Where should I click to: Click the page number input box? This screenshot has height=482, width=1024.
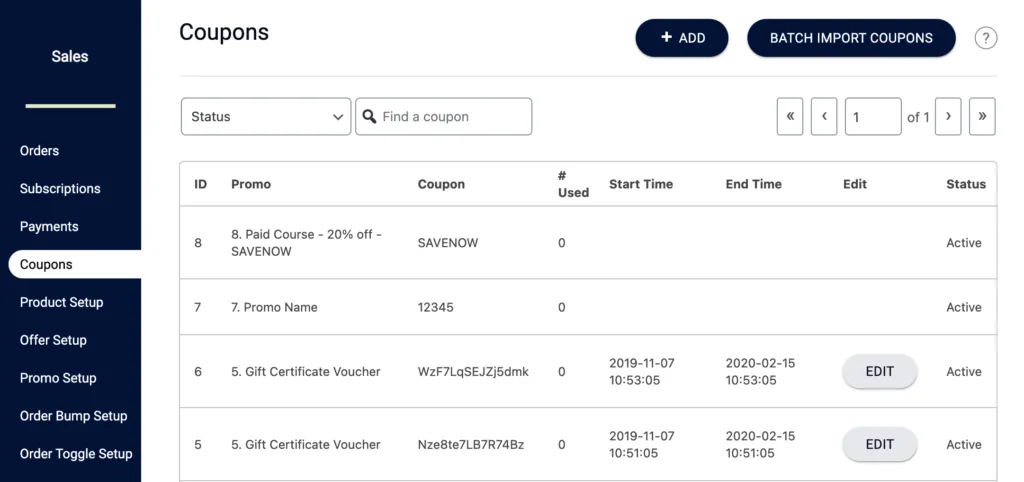point(873,117)
